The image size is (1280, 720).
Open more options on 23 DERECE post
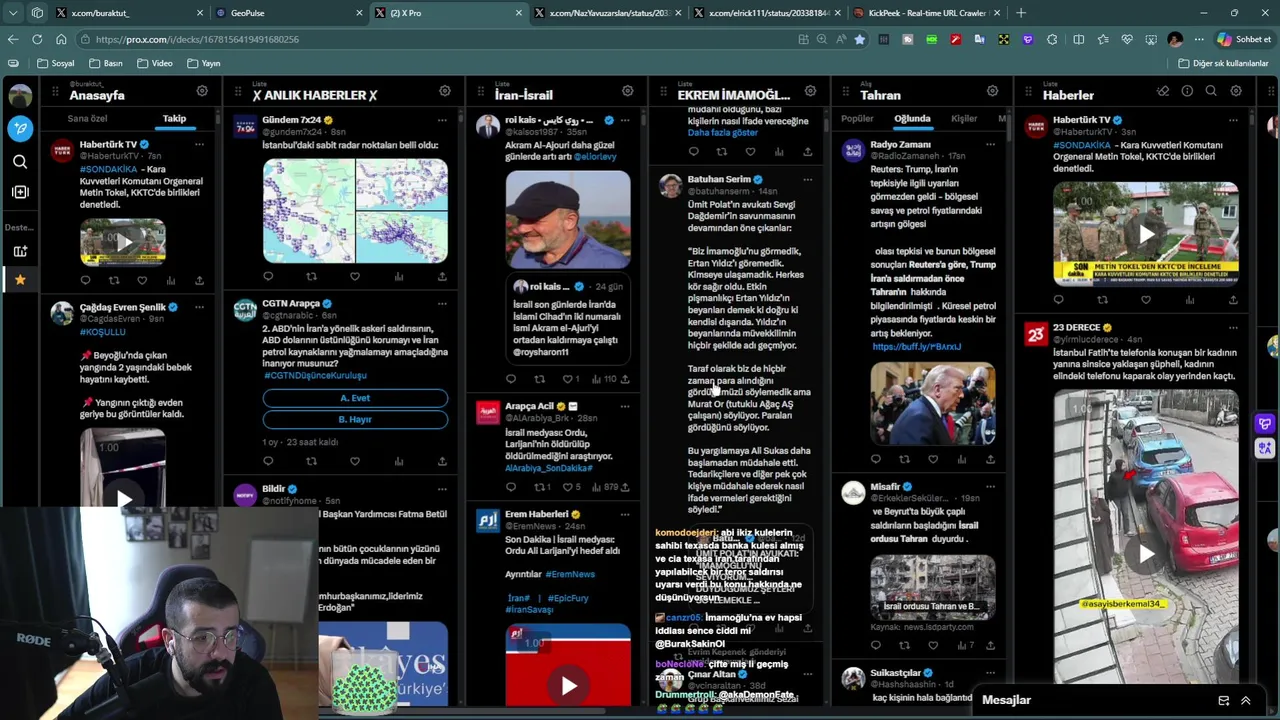[1233, 328]
